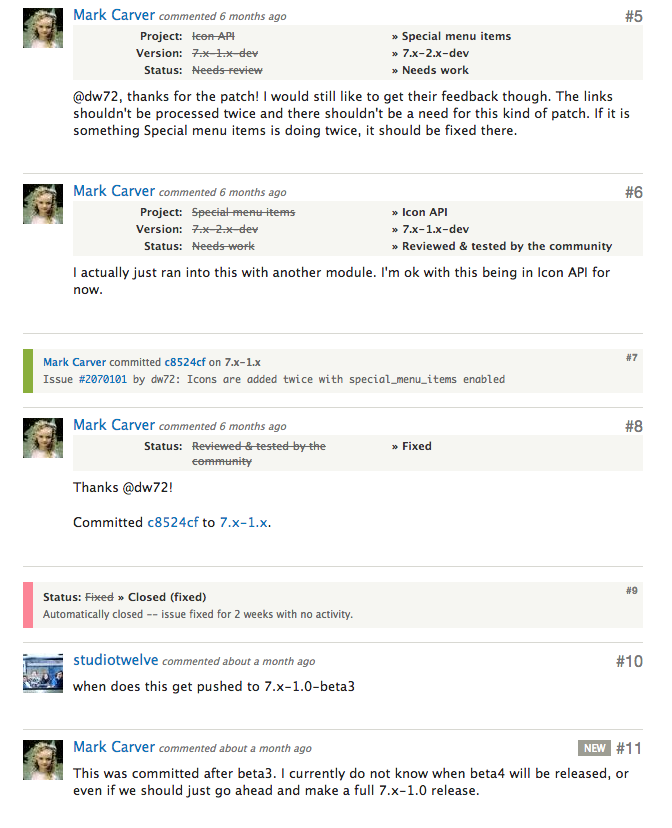672x828 pixels.
Task: Follow the #7 commit entry permalink
Action: pyautogui.click(x=631, y=357)
